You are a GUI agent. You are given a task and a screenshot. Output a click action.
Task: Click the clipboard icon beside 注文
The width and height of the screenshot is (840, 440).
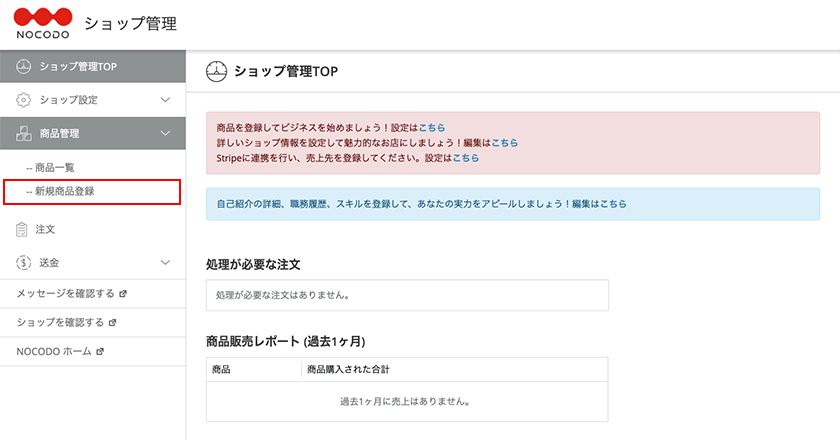coord(21,229)
